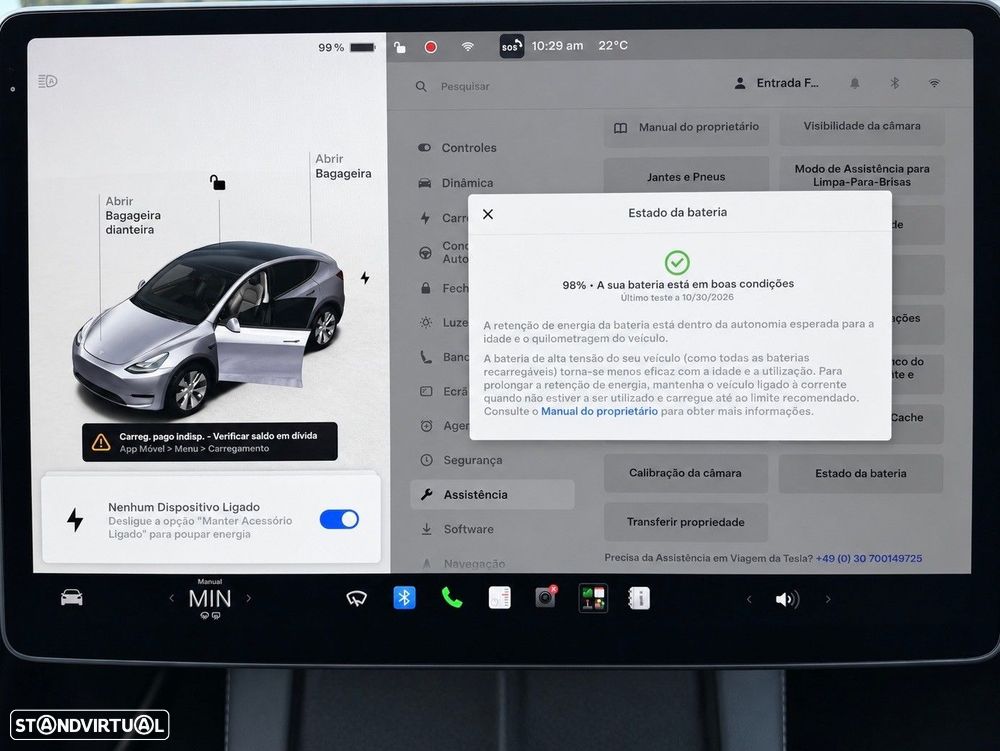This screenshot has height=751, width=1000.
Task: Tap roadside assistance phone number +49 link
Action: [869, 558]
